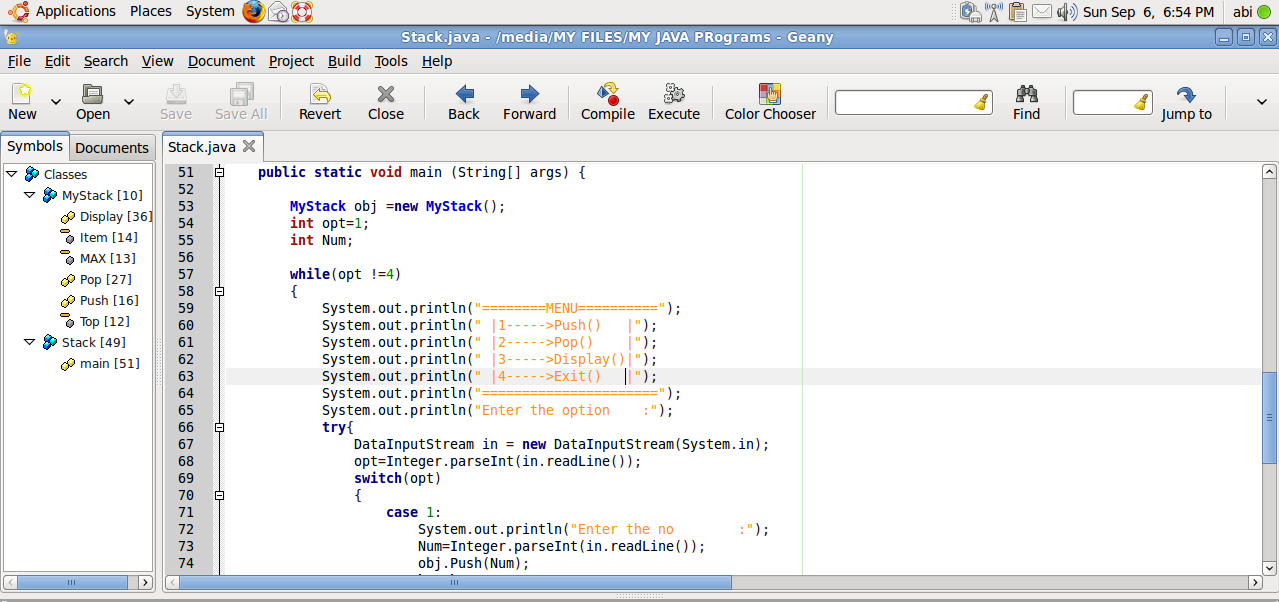Open the Project menu
The width and height of the screenshot is (1279, 602).
point(291,61)
